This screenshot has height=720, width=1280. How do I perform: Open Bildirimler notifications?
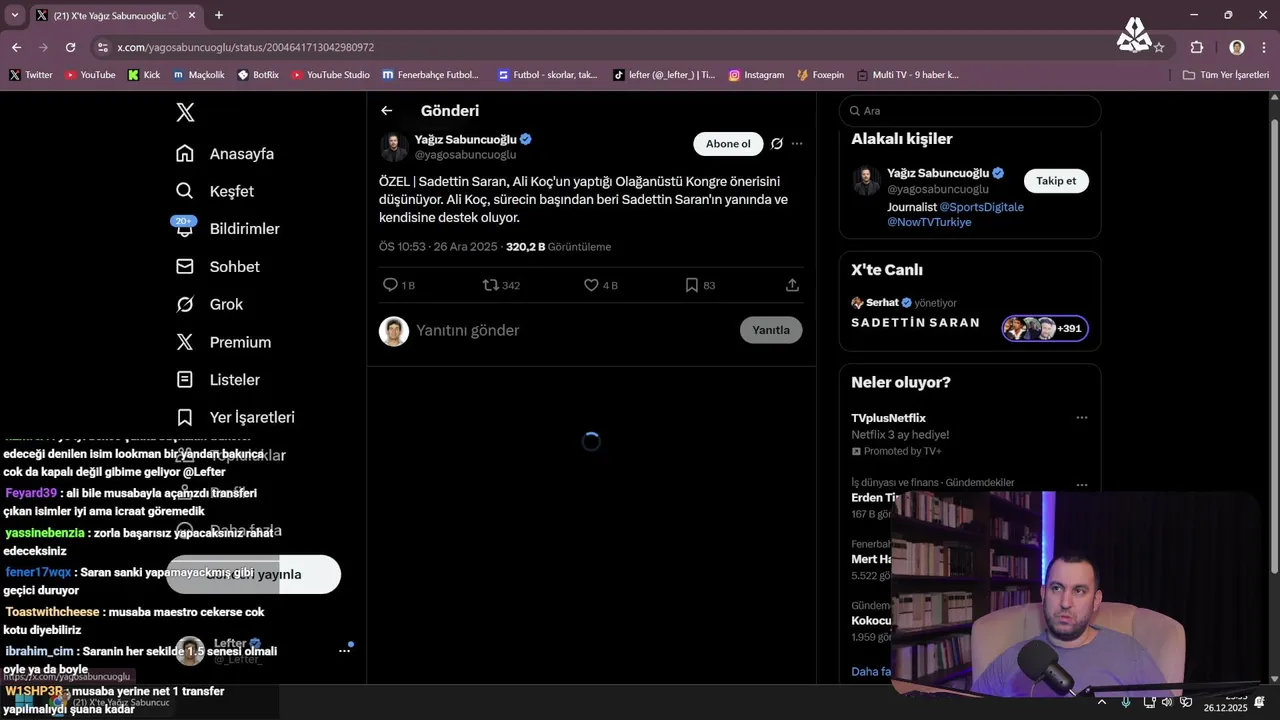pyautogui.click(x=227, y=229)
